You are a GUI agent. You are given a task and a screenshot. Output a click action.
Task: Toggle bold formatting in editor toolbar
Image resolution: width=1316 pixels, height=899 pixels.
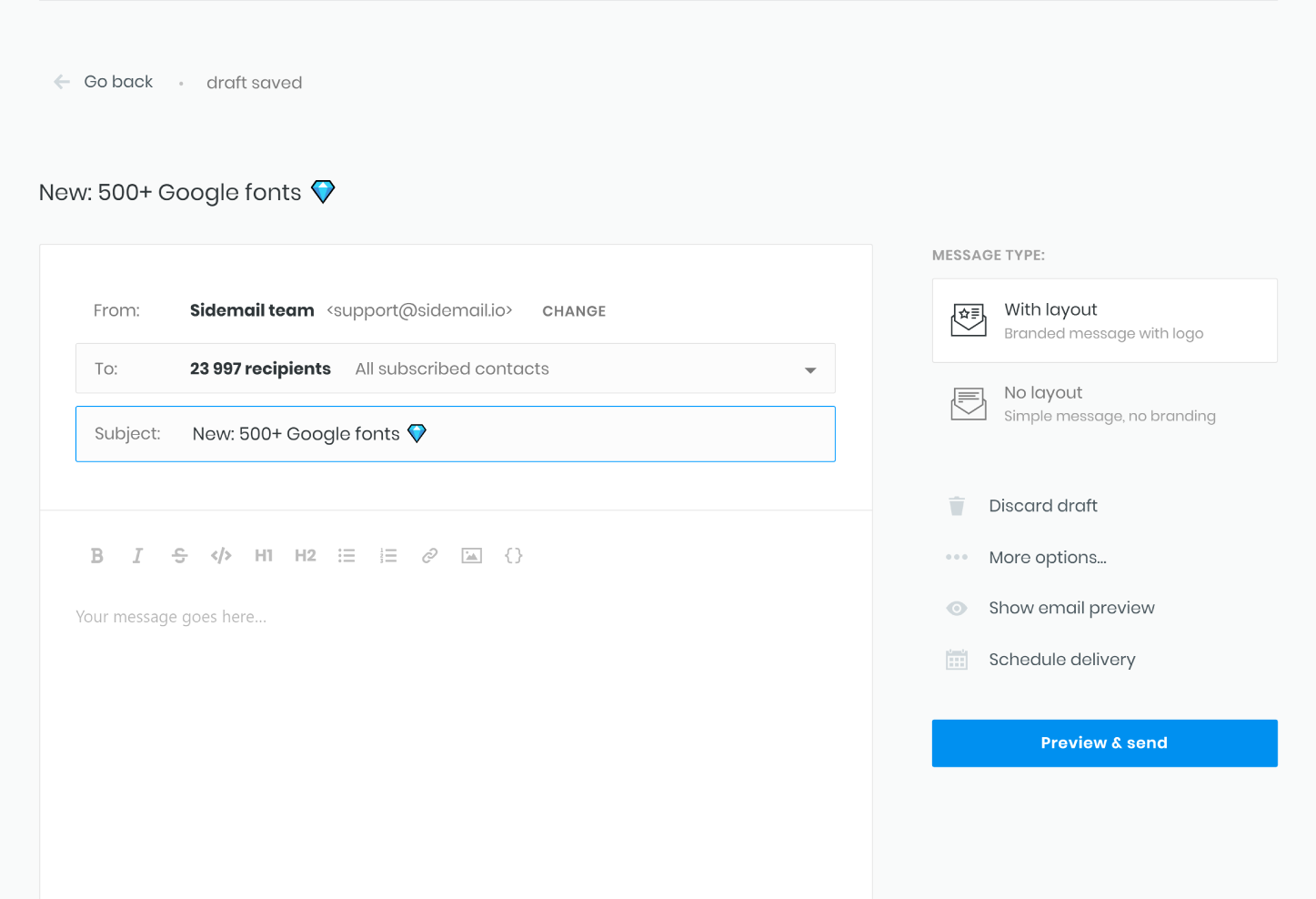tap(96, 556)
